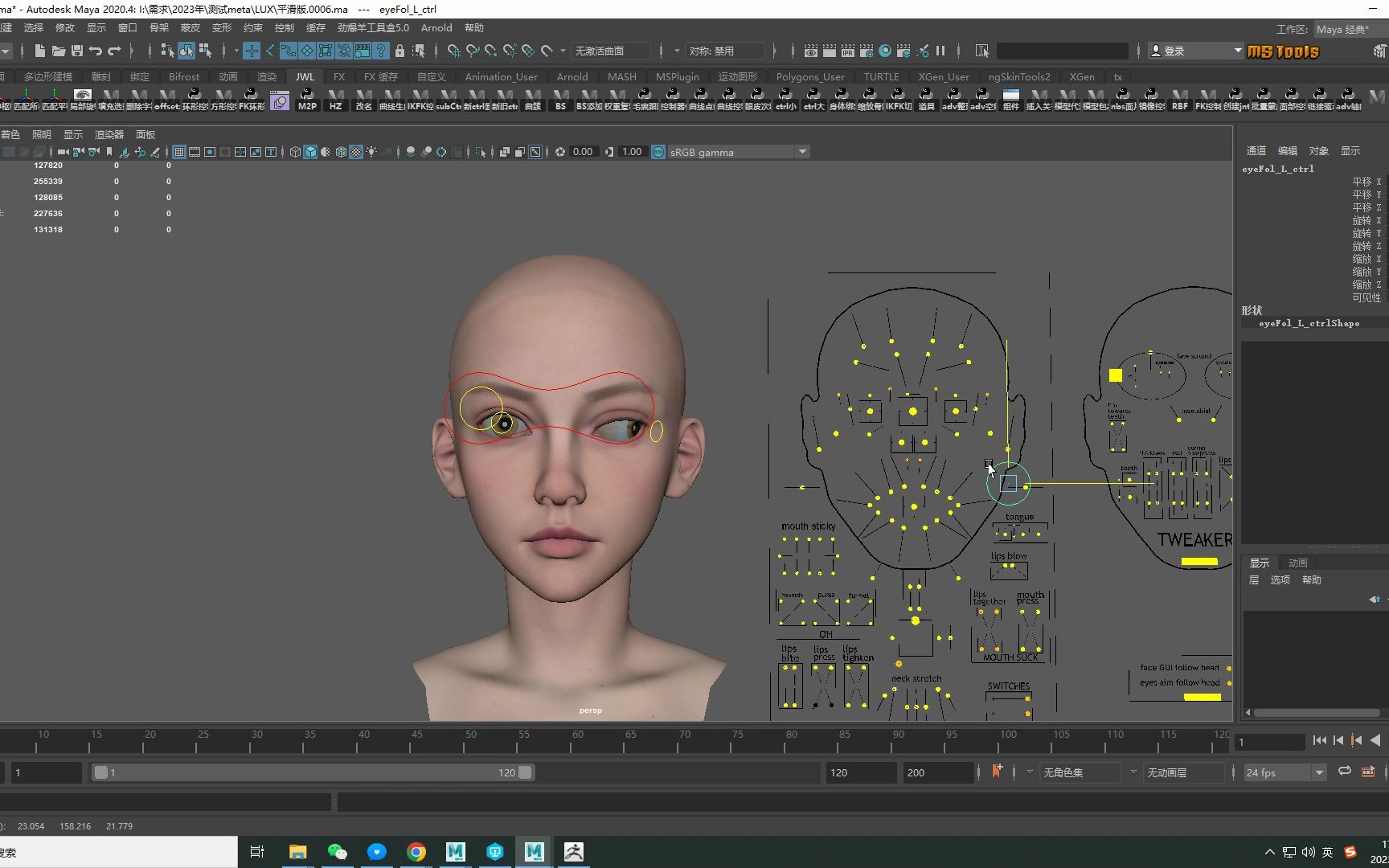This screenshot has height=868, width=1389.
Task: Click the open scene folder icon
Action: [59, 51]
